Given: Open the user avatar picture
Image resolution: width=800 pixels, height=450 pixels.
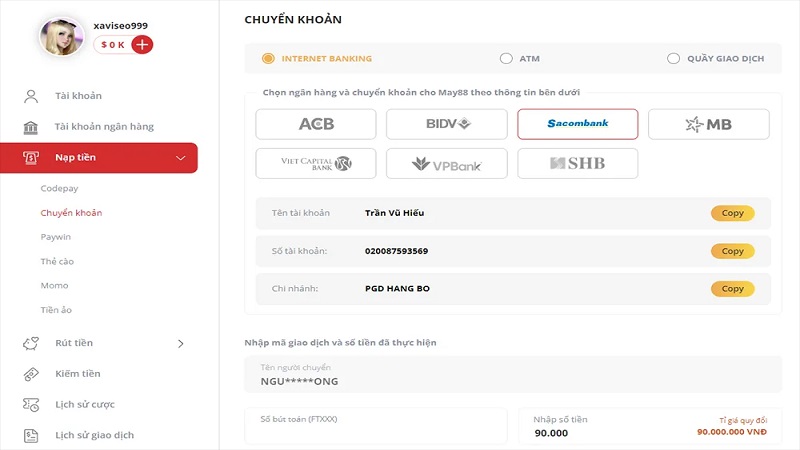Looking at the screenshot, I should [x=62, y=37].
